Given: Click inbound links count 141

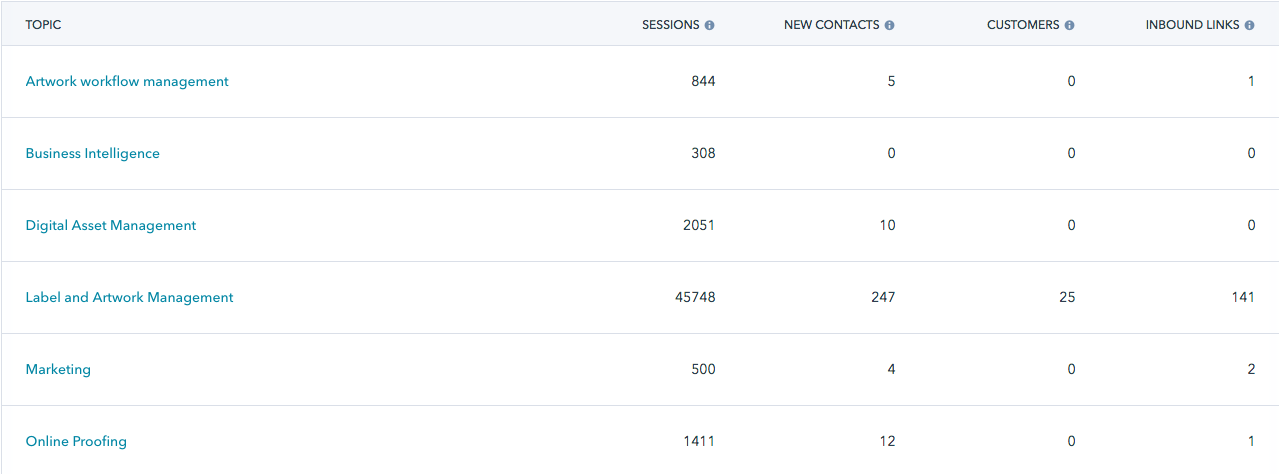Looking at the screenshot, I should (x=1243, y=297).
